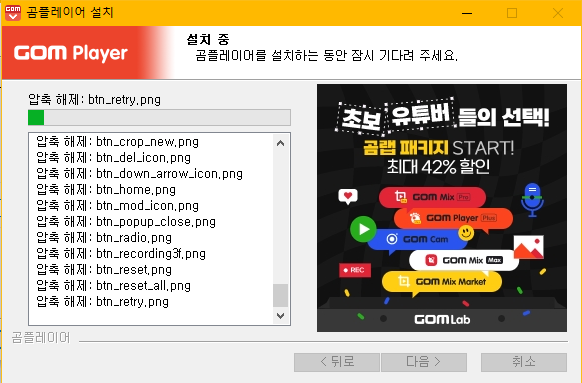Click the 취소 (Cancel) button
Screen dimensions: 582x383
point(524,362)
